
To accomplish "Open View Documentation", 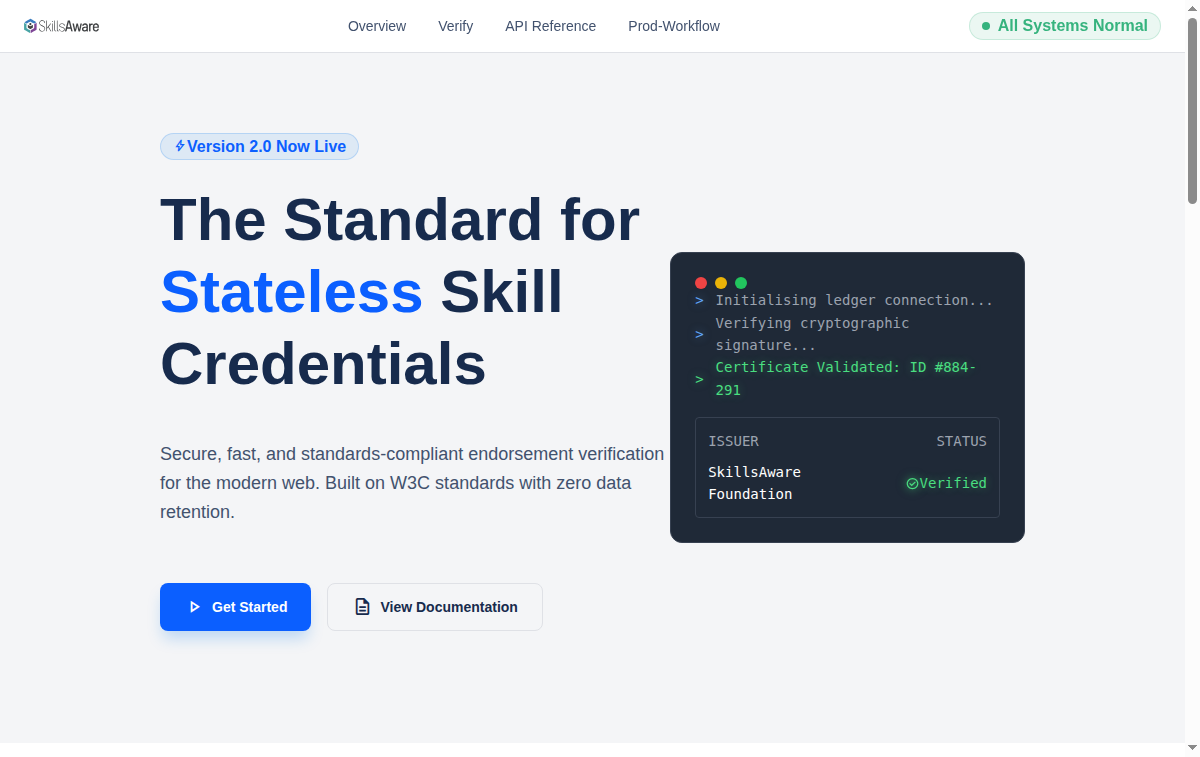I will tap(434, 606).
